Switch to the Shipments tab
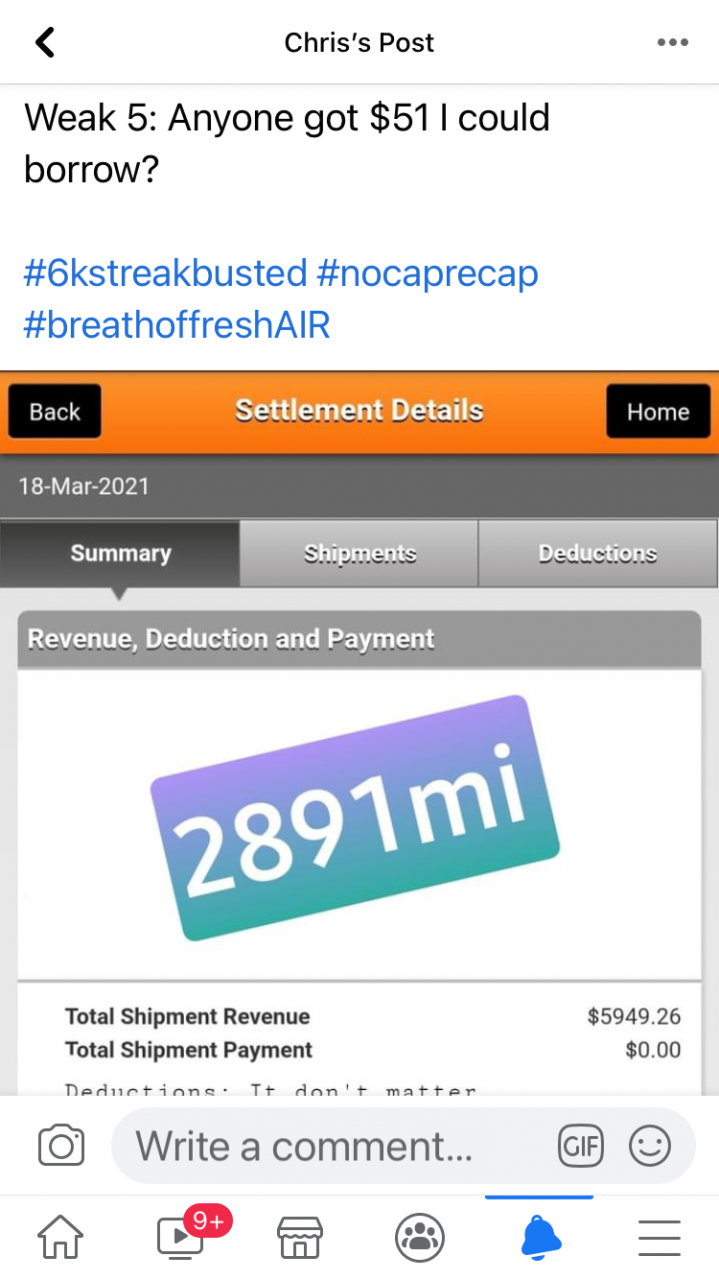Image resolution: width=719 pixels, height=1280 pixels. (360, 553)
